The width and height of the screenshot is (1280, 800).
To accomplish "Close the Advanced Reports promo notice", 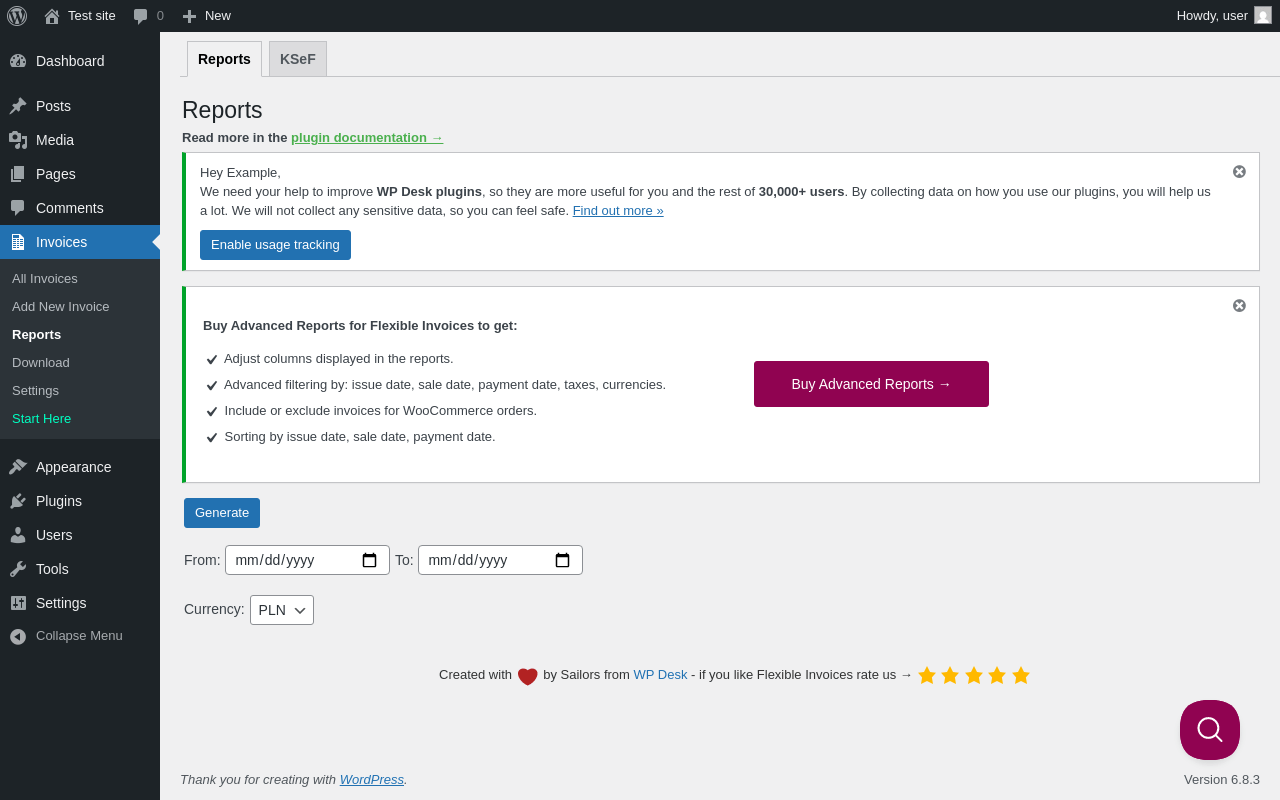I will click(1239, 306).
